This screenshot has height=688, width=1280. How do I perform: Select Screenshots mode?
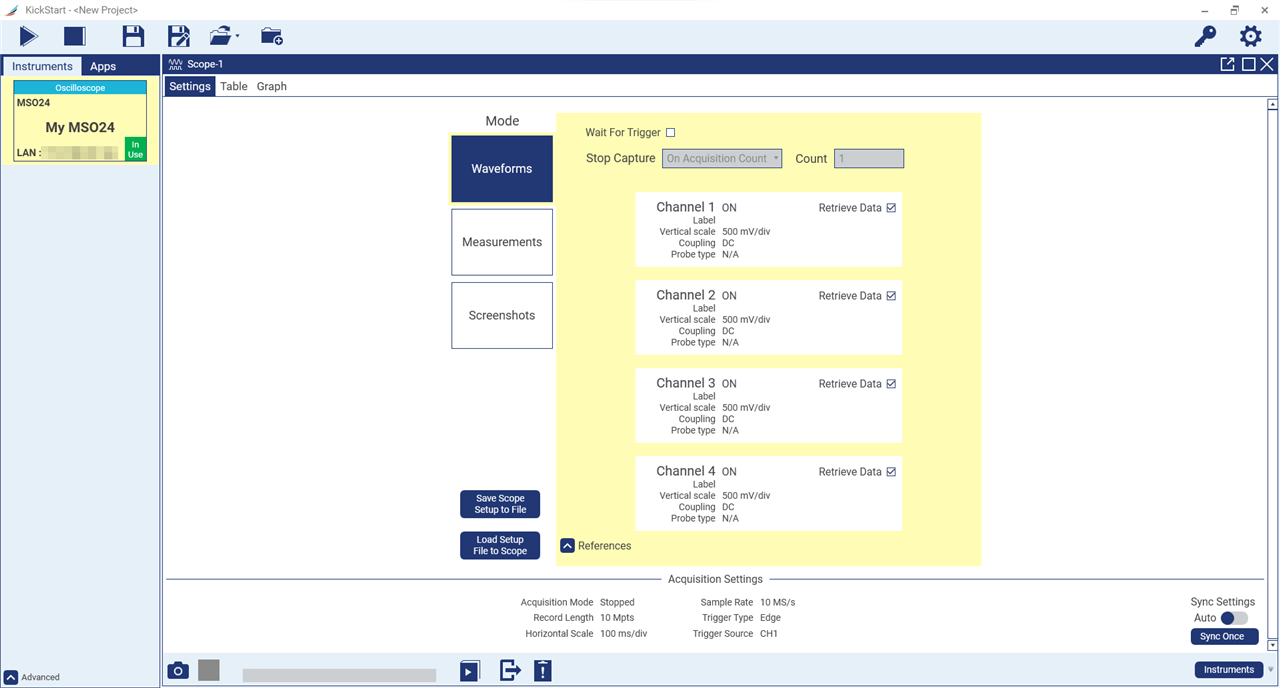502,315
